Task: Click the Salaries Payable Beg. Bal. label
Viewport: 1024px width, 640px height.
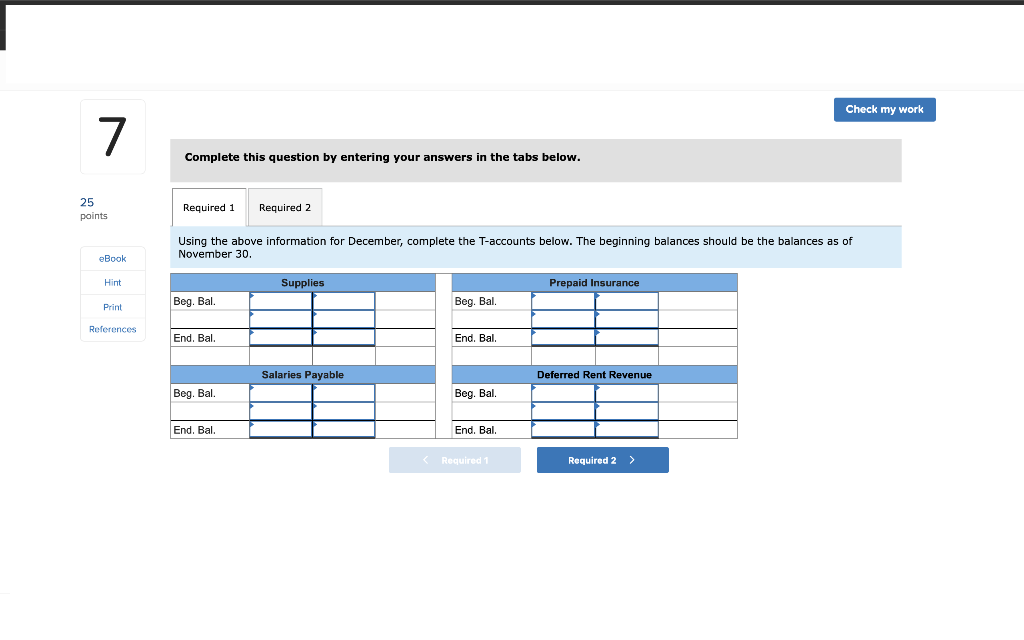Action: 195,394
